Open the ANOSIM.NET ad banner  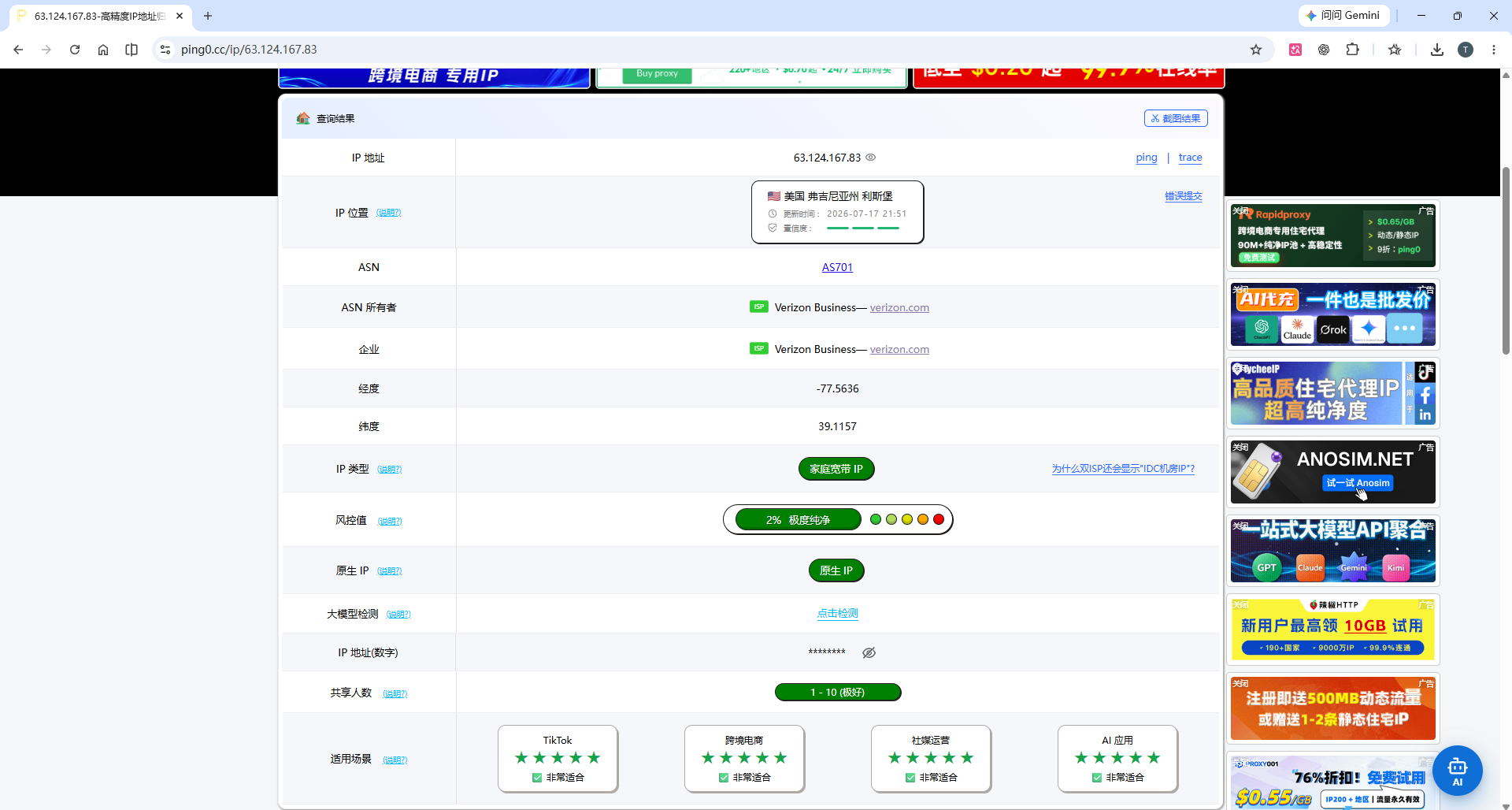[x=1332, y=472]
